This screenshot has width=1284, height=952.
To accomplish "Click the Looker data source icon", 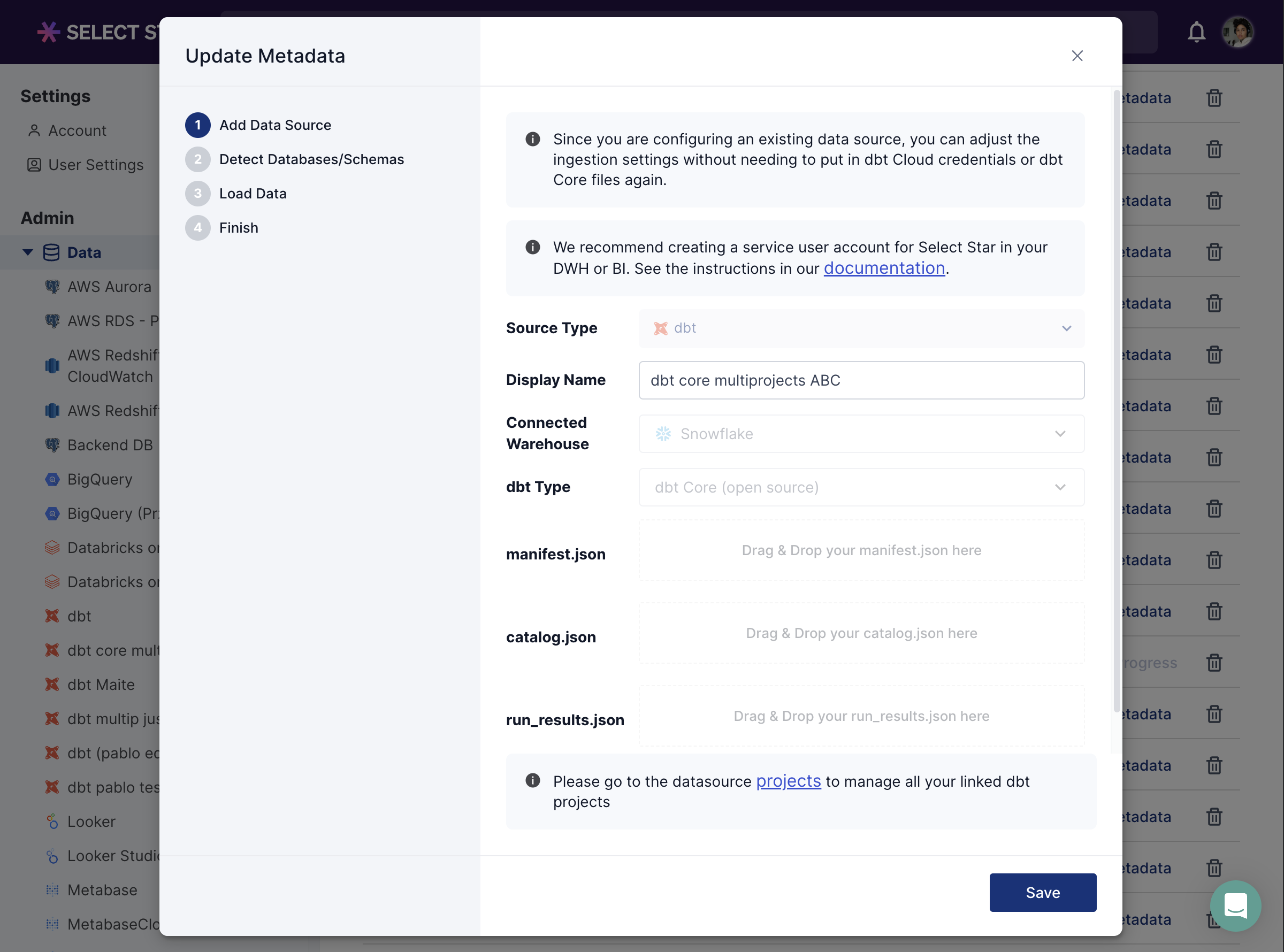I will point(52,821).
